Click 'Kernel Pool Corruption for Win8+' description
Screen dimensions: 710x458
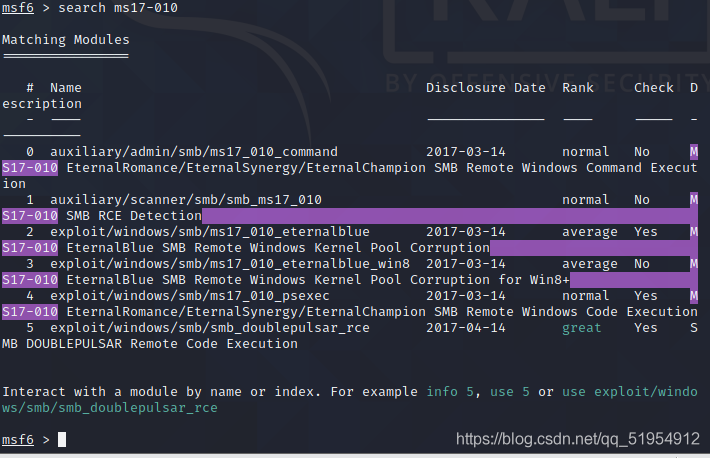pos(441,280)
